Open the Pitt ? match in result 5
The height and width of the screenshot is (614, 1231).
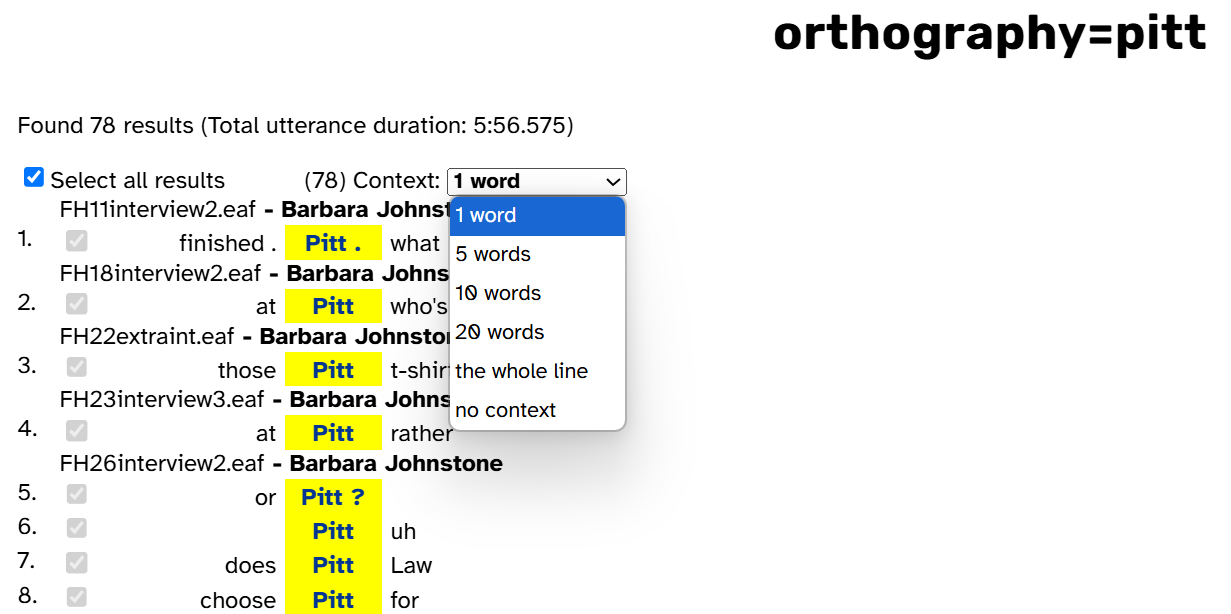[333, 497]
